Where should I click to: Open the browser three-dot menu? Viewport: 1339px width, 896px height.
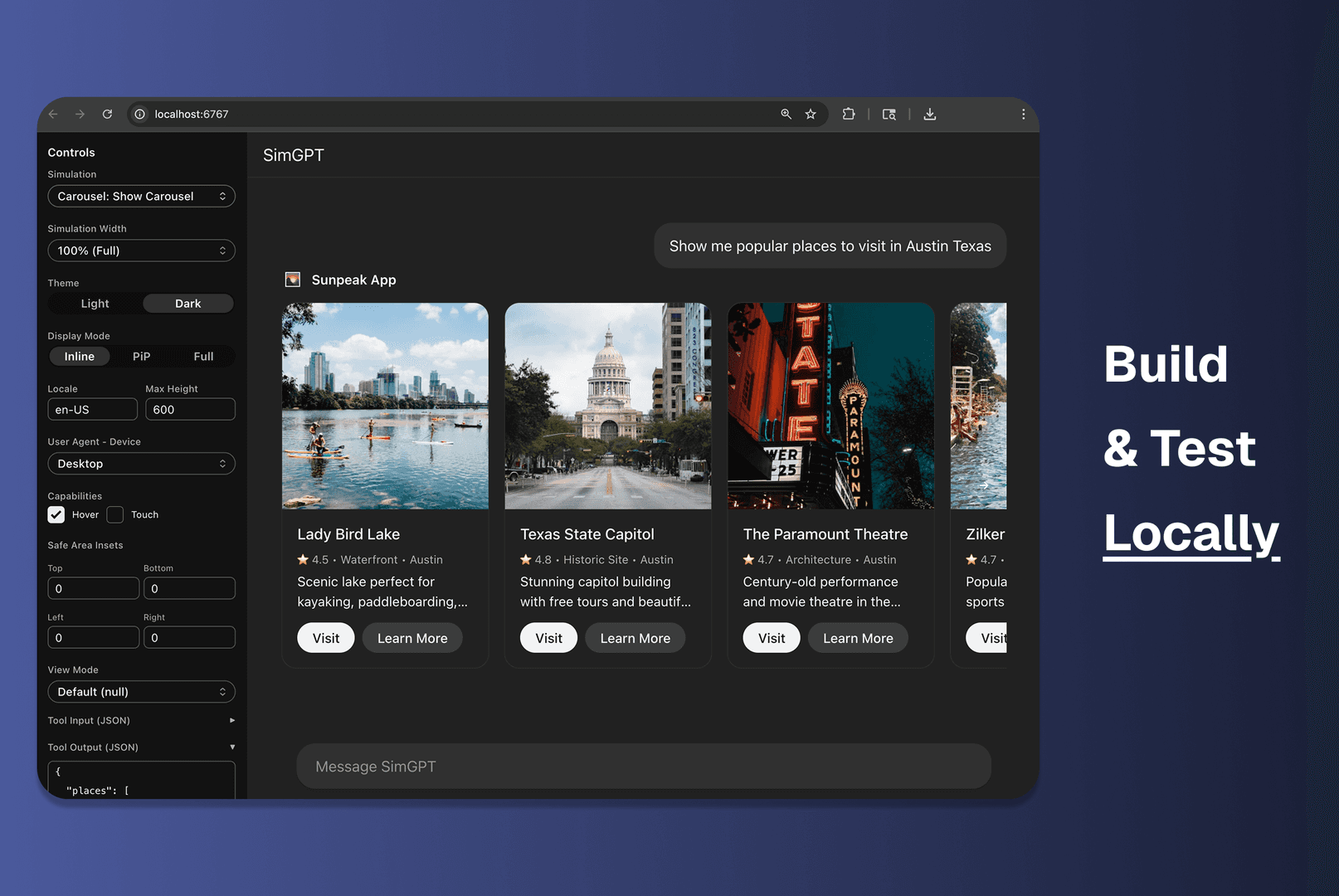coord(1023,114)
